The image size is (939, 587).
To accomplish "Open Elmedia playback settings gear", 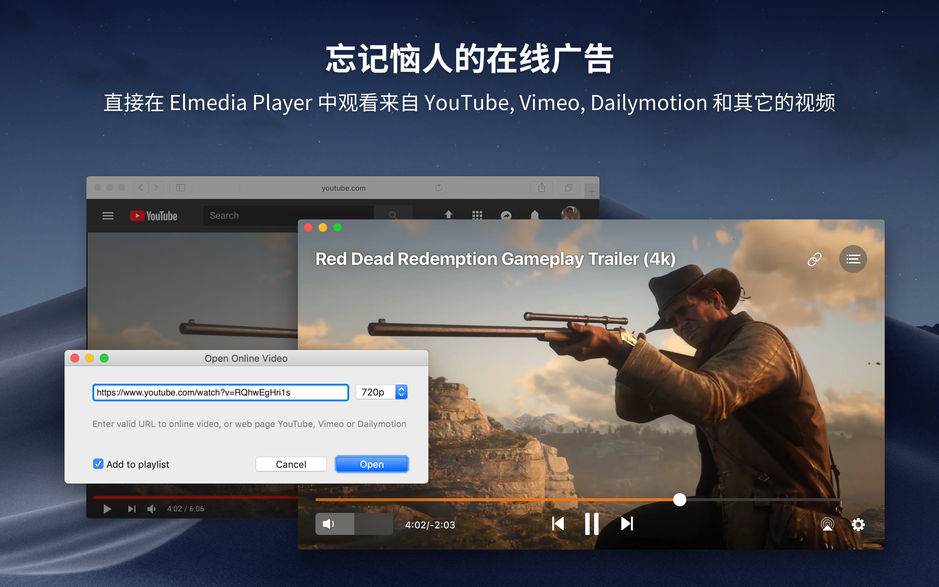I will pos(858,523).
